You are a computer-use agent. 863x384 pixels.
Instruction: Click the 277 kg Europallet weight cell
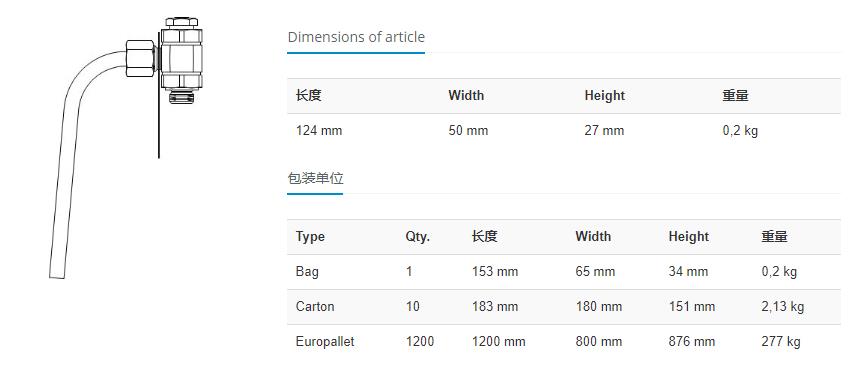click(x=781, y=342)
